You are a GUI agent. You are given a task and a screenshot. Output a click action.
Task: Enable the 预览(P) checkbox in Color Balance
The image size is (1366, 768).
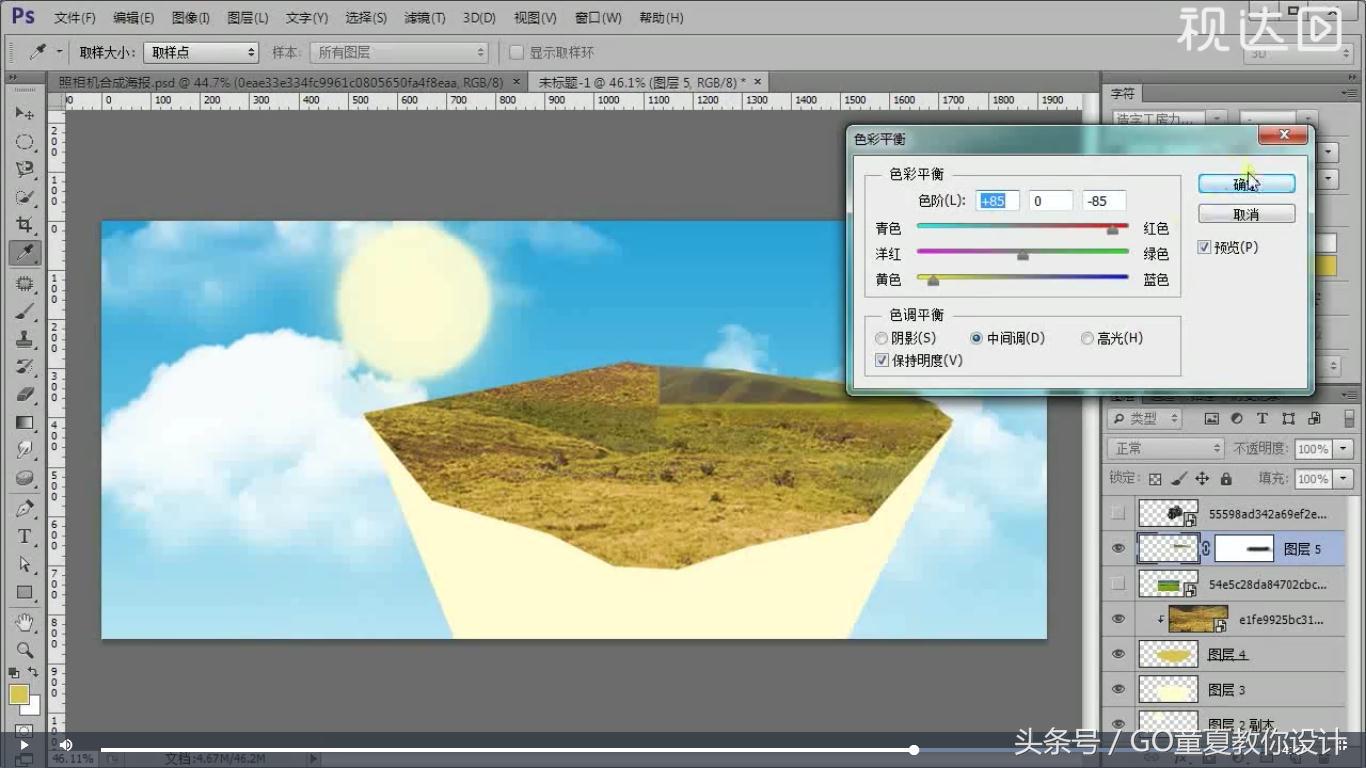click(1205, 247)
